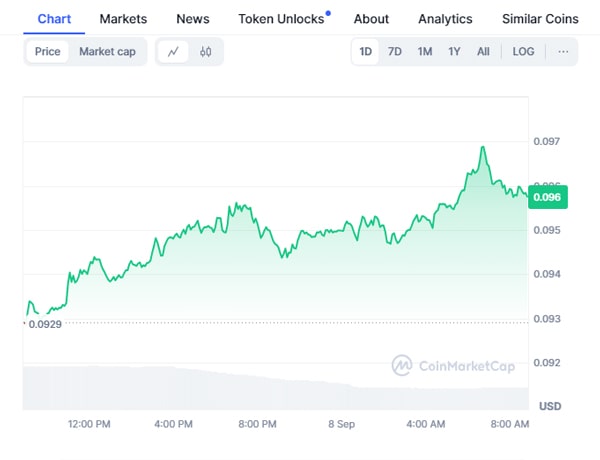
Task: Select the 1Y time range
Action: click(455, 52)
